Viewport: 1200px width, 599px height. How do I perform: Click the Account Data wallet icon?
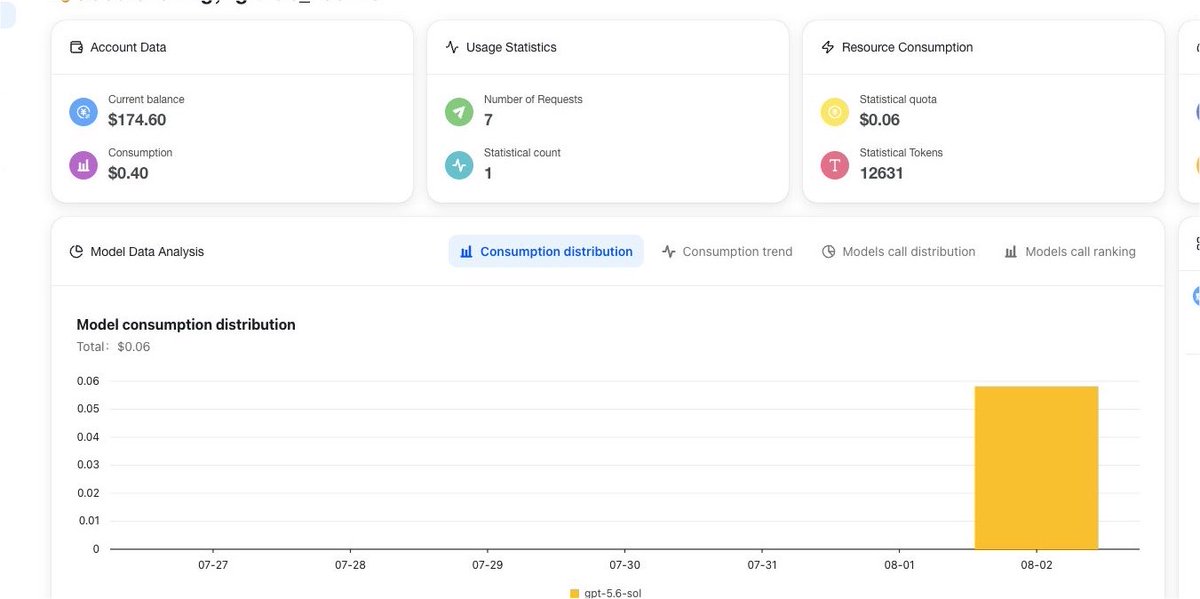pos(76,47)
